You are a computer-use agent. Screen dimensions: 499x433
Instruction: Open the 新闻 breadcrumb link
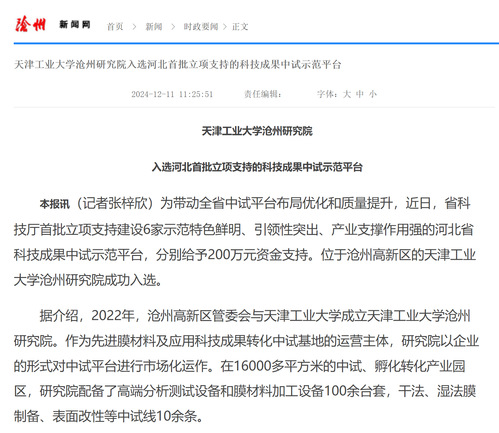pyautogui.click(x=154, y=27)
